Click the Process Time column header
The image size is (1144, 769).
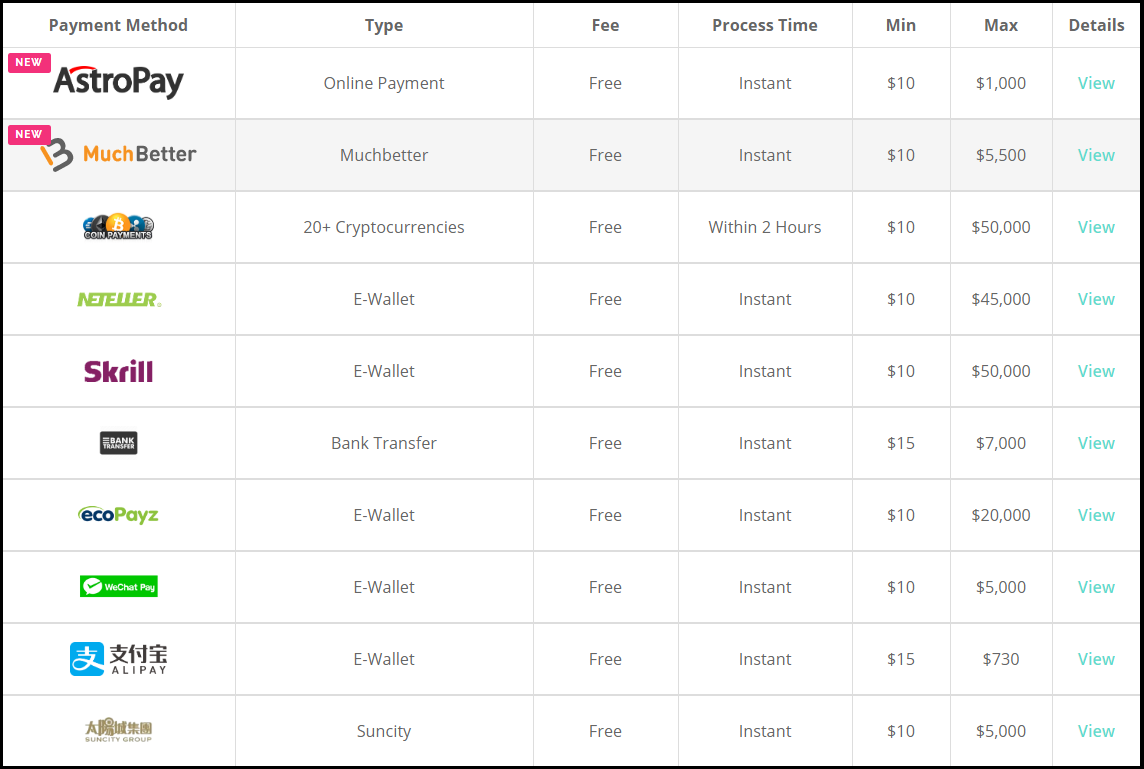point(765,26)
